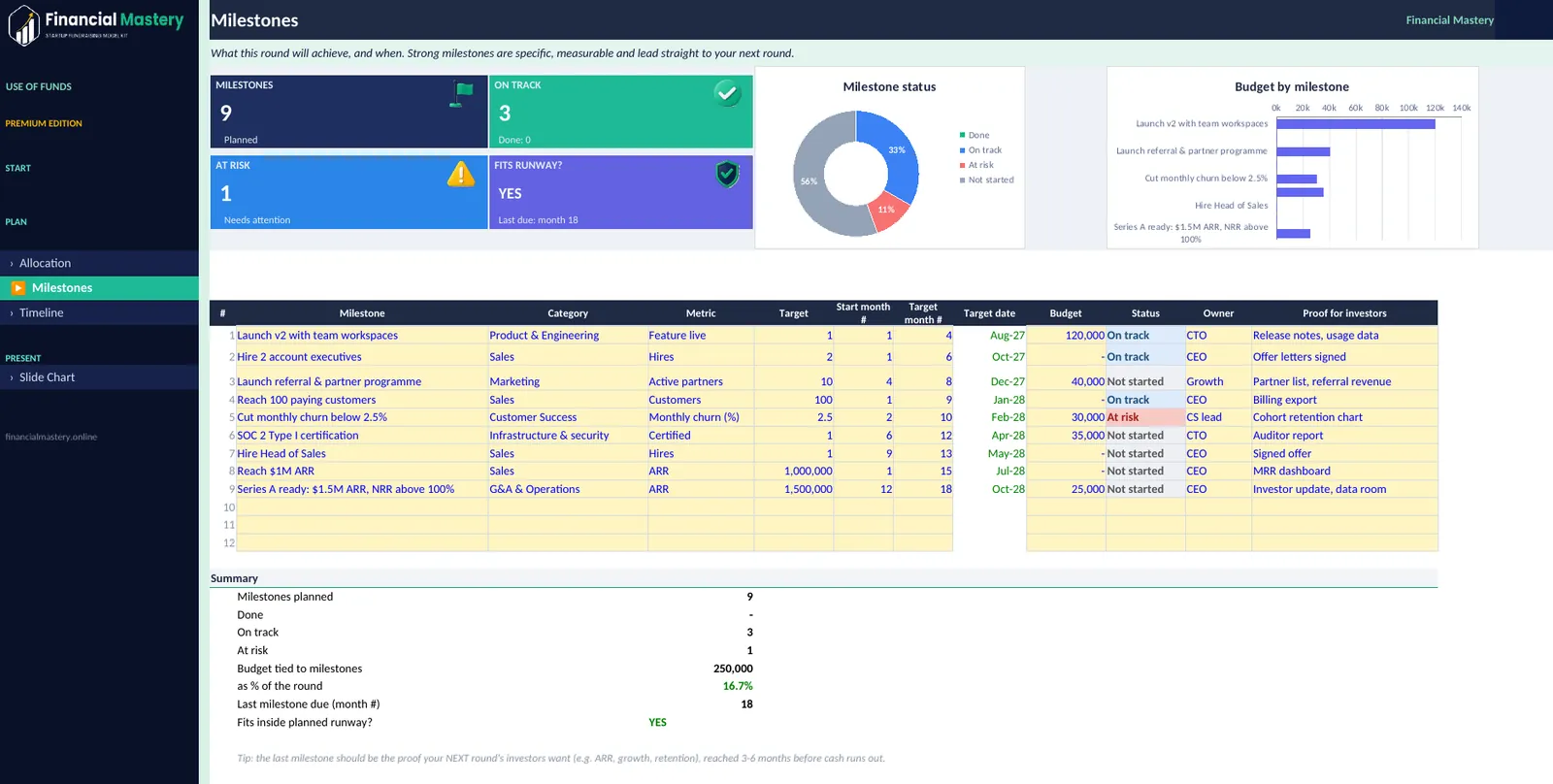
Task: Select cell 'Launch v2 with team workspaces'
Action: coord(362,336)
